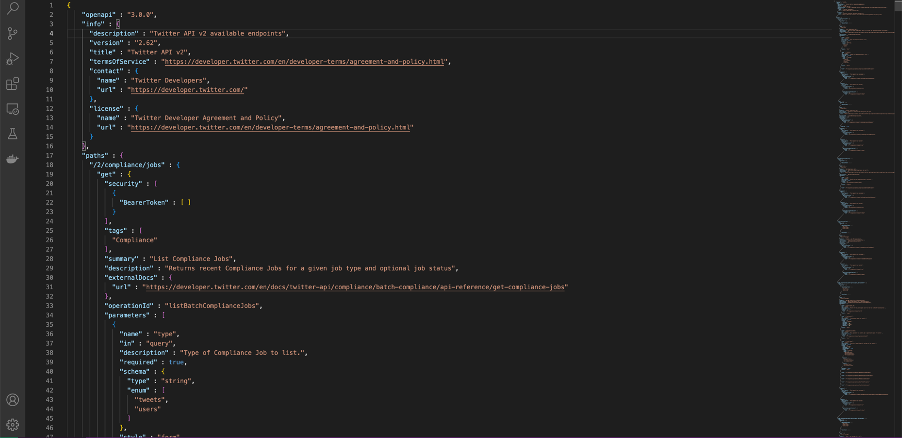Open the Accounts menu icon
This screenshot has width=902, height=438.
coord(12,400)
